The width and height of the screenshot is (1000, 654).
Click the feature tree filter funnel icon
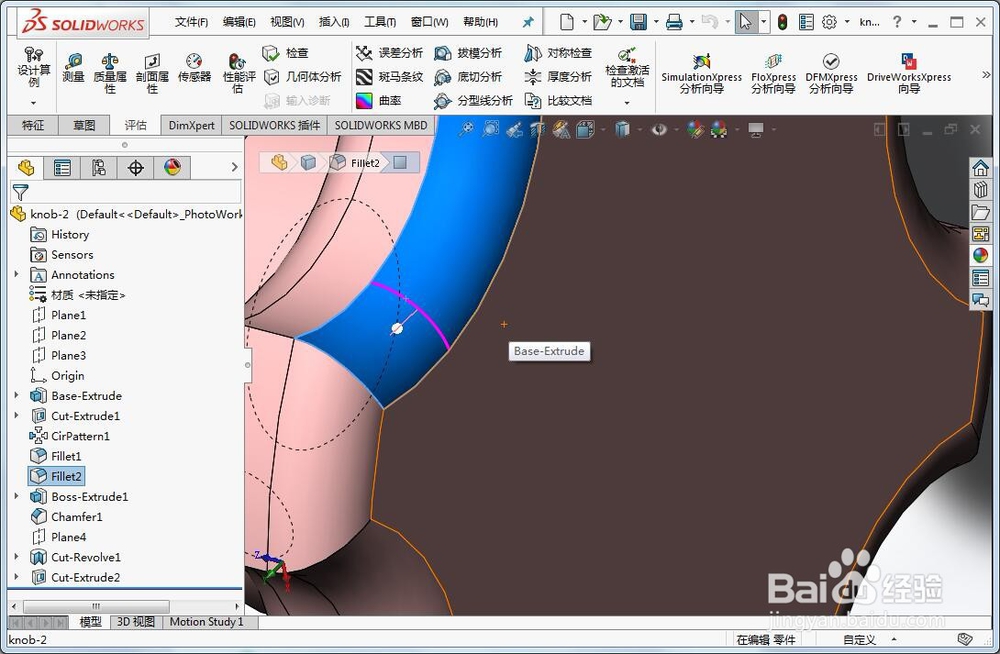click(x=20, y=191)
